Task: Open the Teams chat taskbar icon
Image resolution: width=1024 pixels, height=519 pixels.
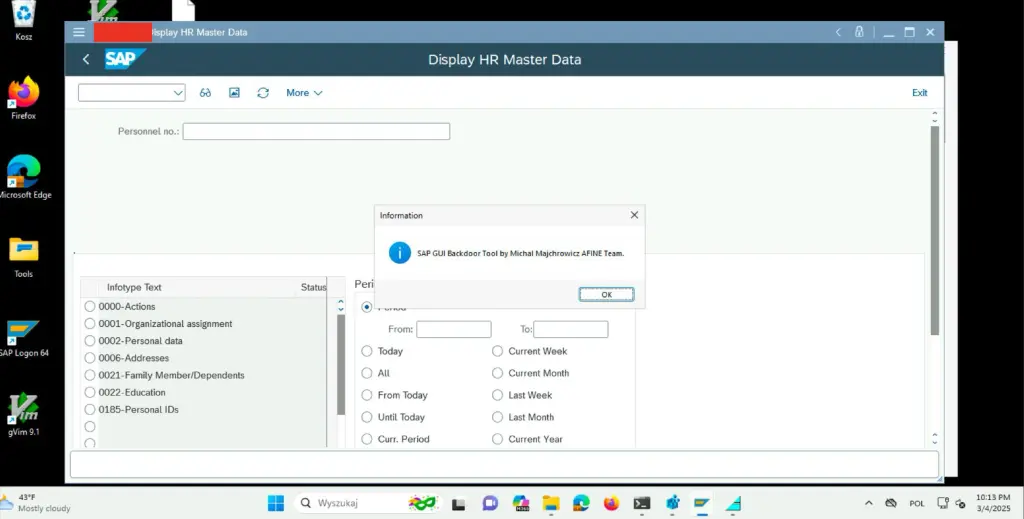Action: click(x=490, y=503)
